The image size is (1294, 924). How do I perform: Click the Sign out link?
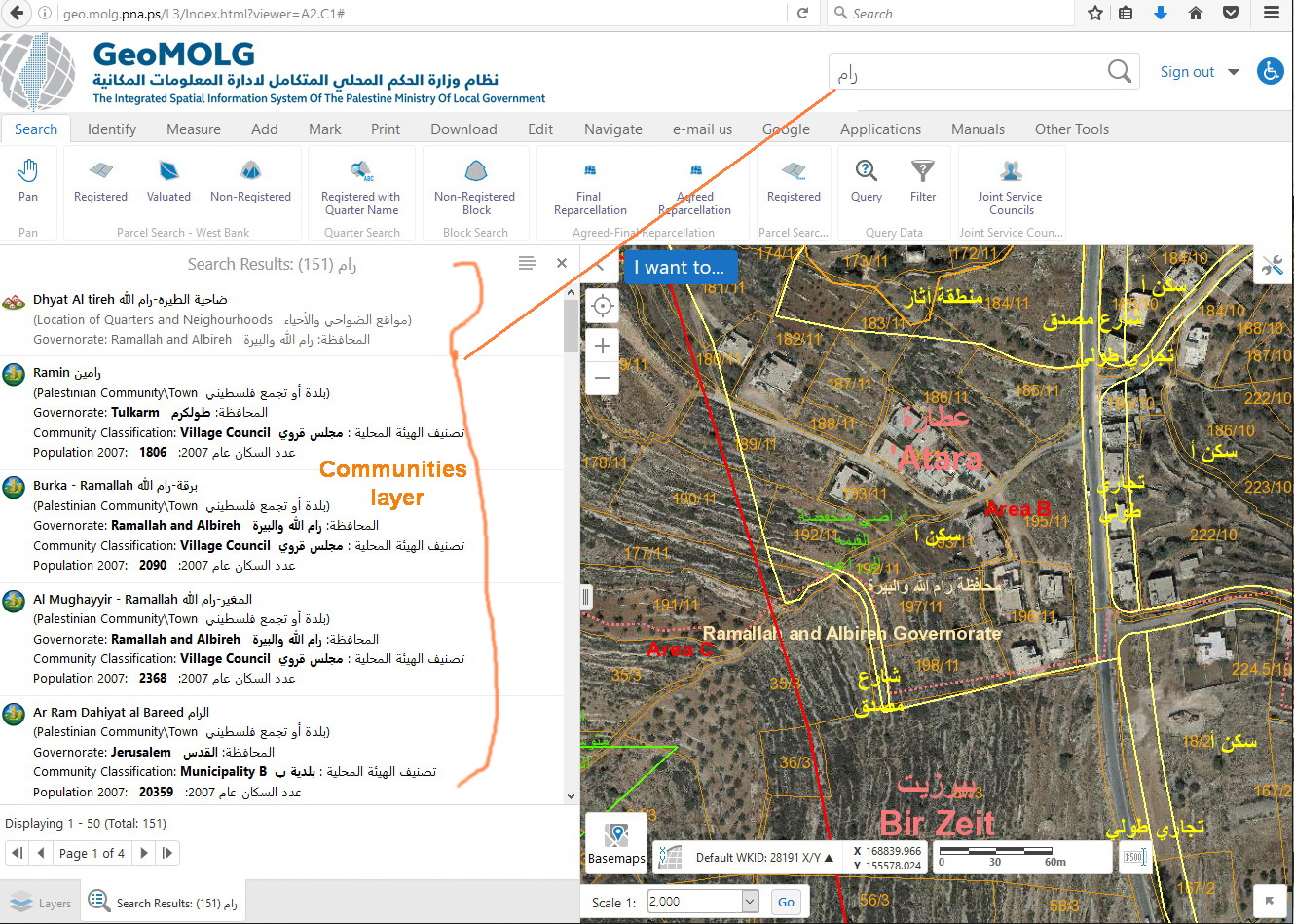(x=1187, y=72)
